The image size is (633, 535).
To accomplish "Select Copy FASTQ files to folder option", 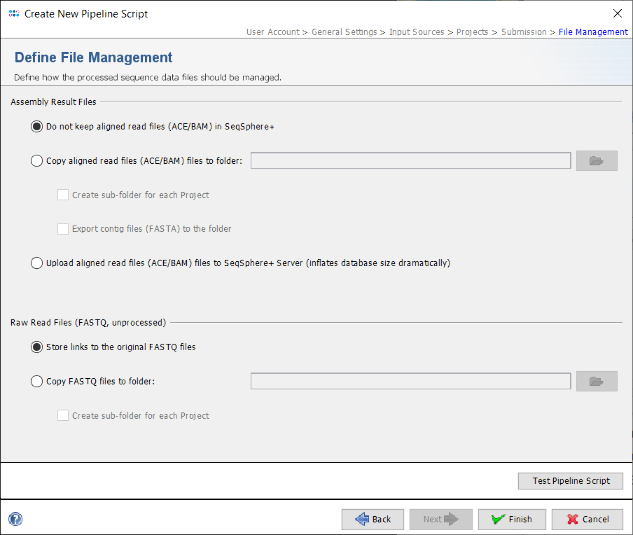I will (38, 381).
